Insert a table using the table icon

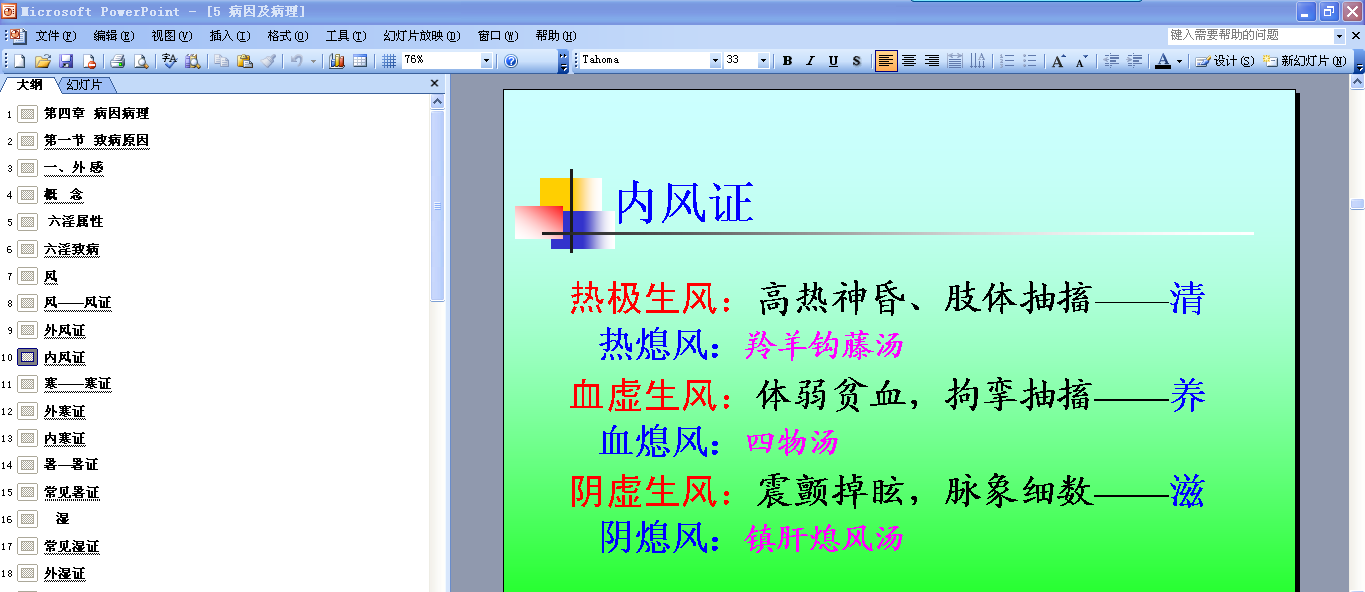(x=360, y=61)
